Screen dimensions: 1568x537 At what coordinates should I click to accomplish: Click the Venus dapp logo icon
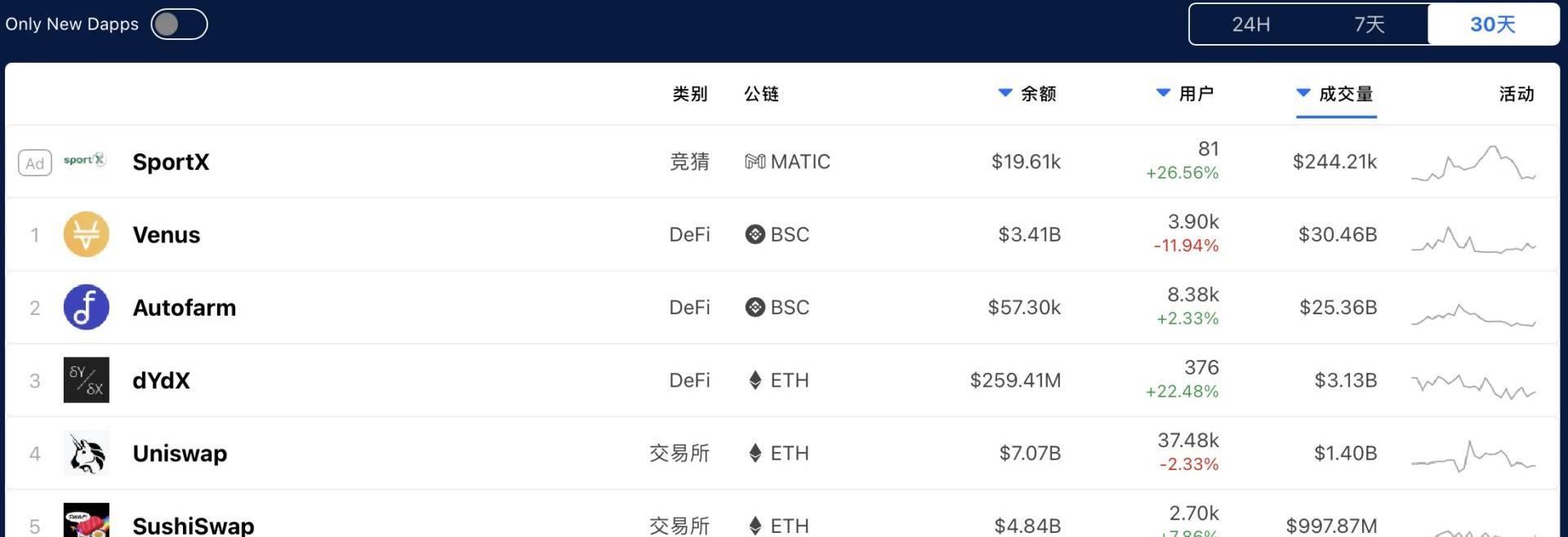click(x=87, y=234)
